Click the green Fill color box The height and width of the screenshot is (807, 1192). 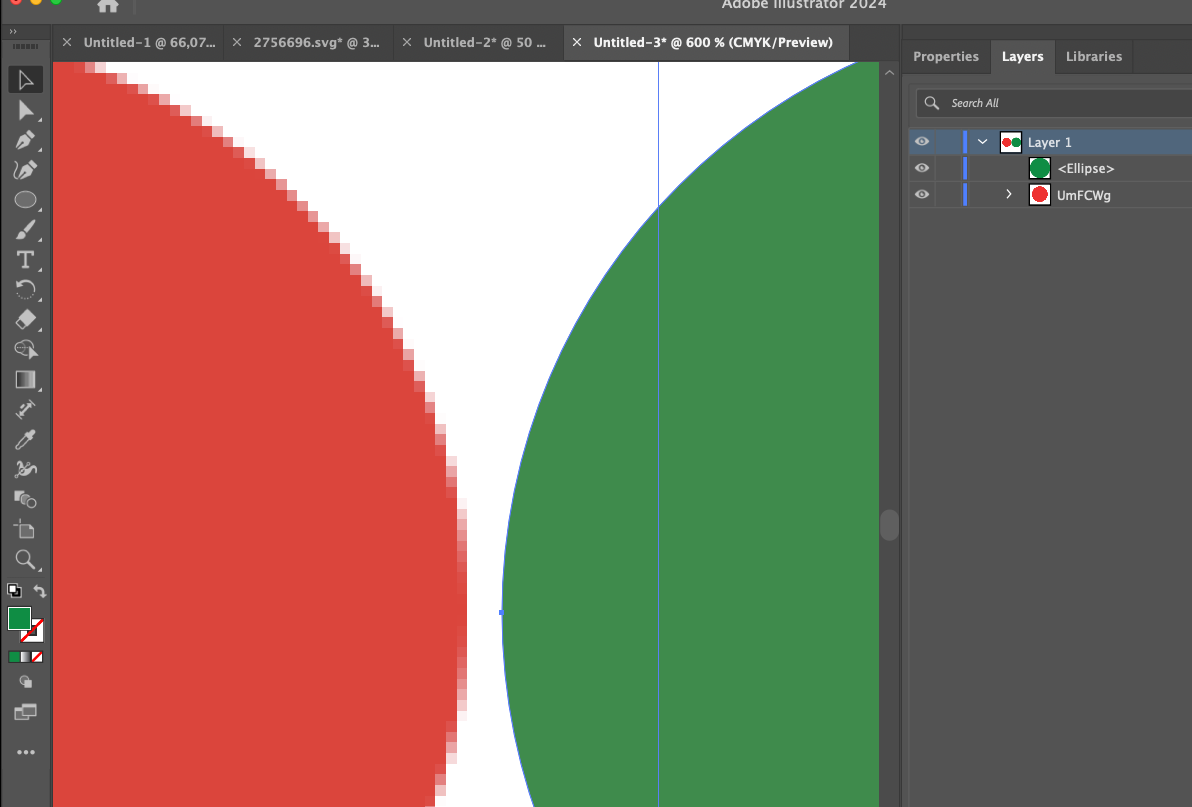(x=19, y=619)
